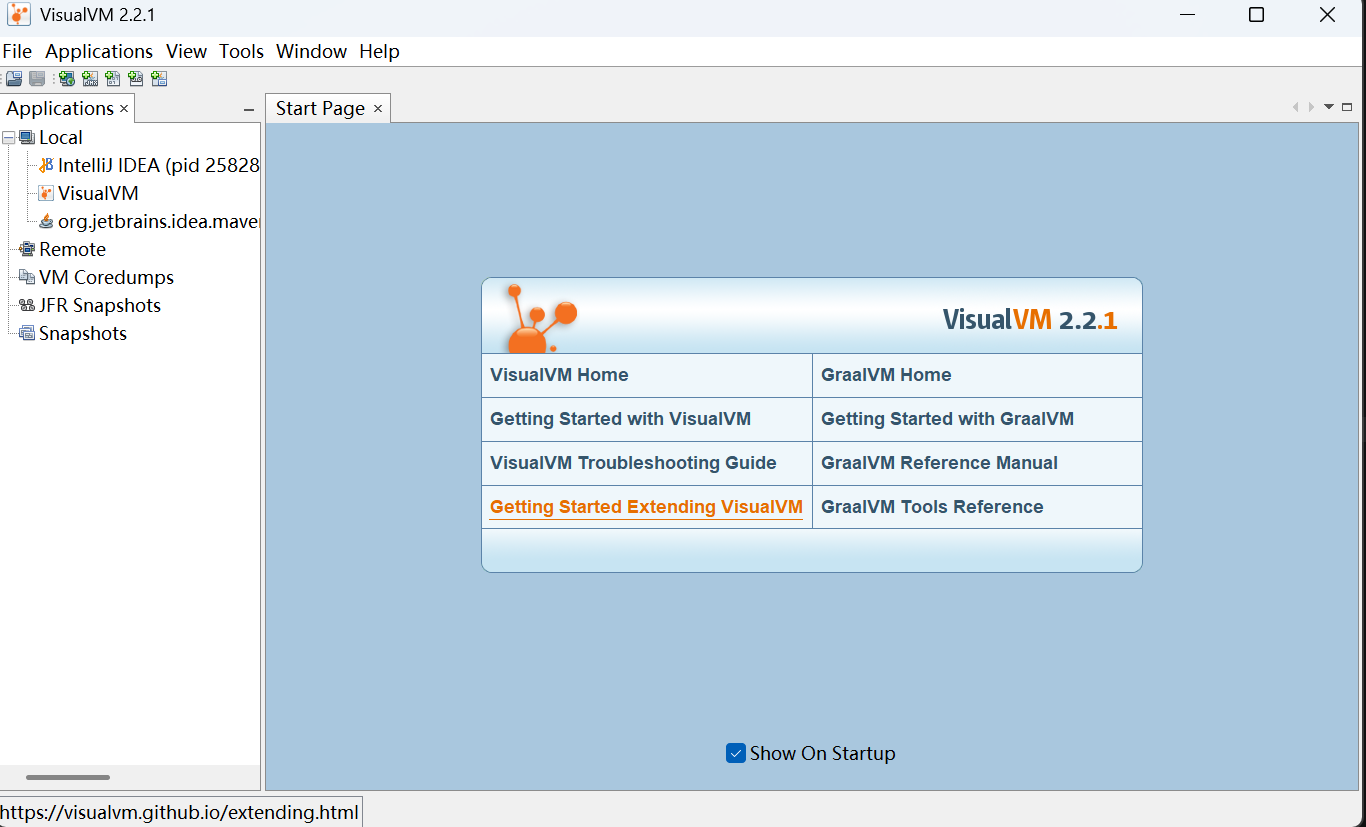Open the GraalVM Tools Reference link
Viewport: 1366px width, 827px height.
[932, 507]
